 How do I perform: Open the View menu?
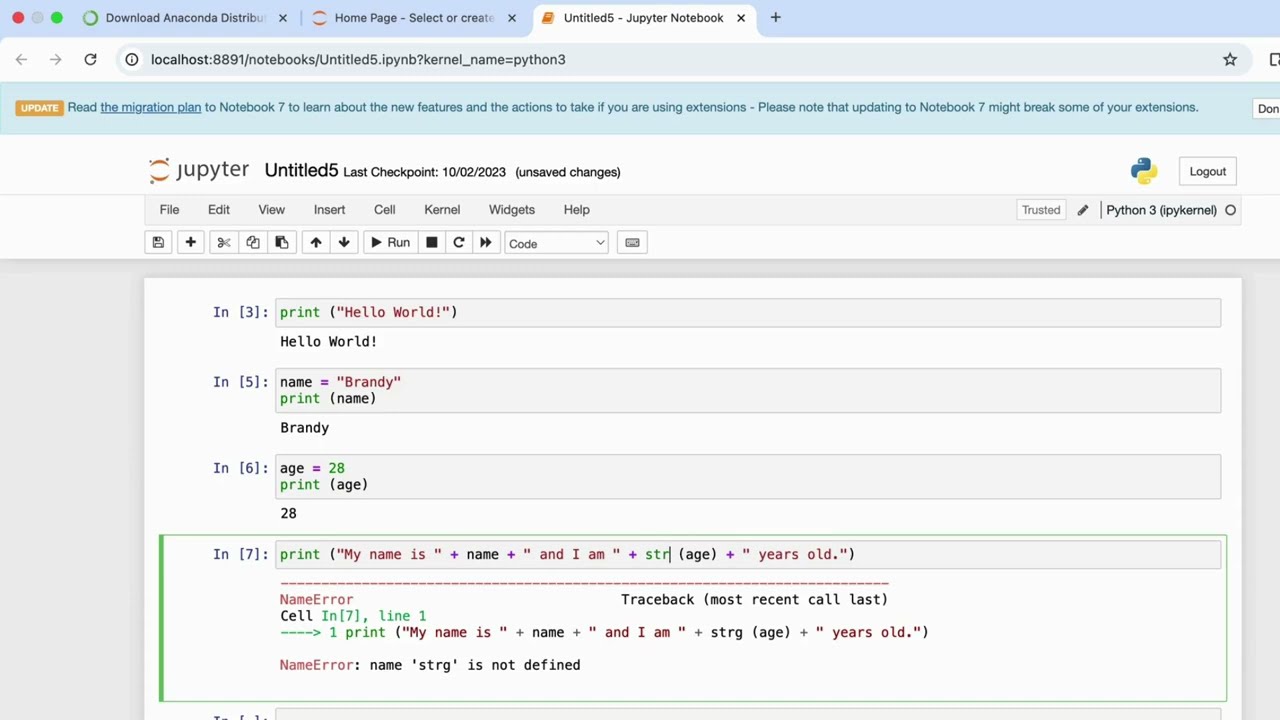point(272,210)
